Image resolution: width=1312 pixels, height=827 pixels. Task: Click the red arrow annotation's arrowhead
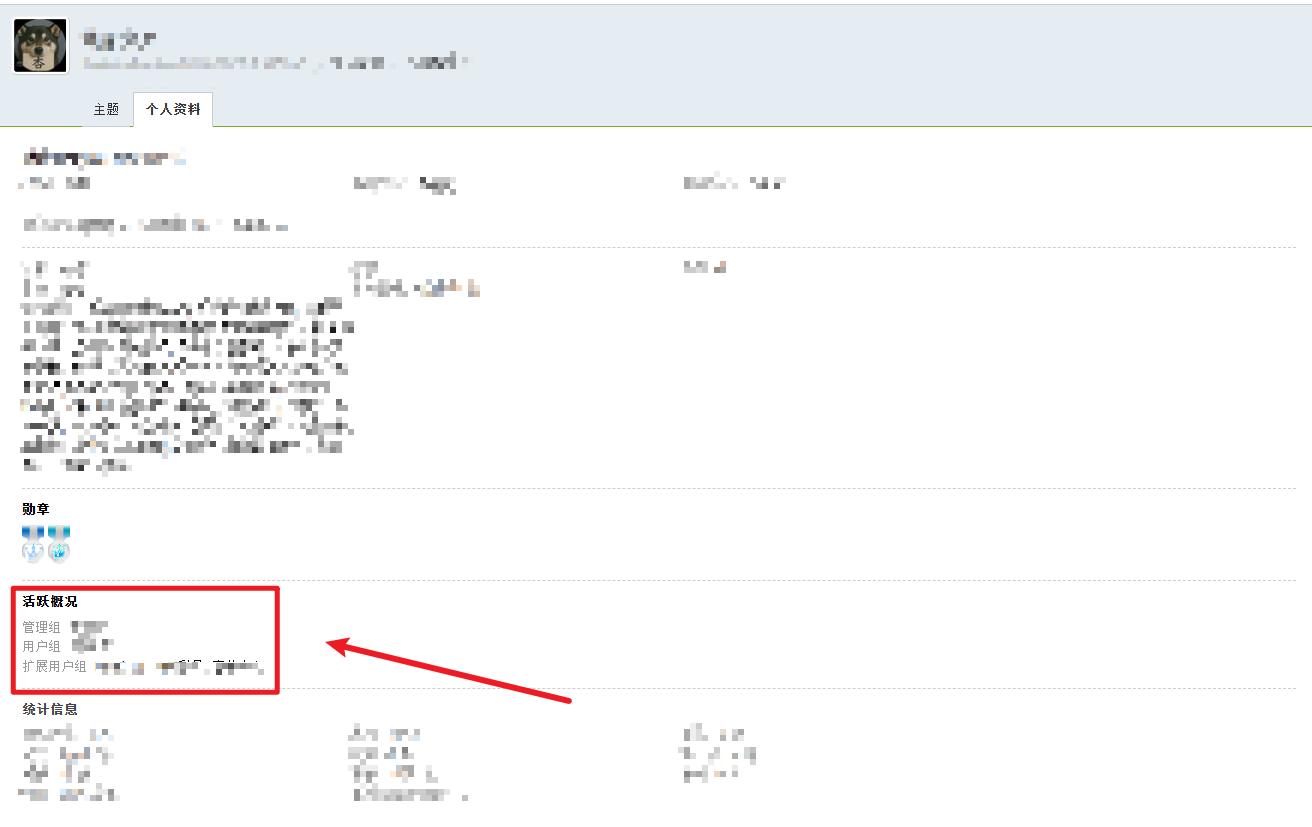pos(340,647)
